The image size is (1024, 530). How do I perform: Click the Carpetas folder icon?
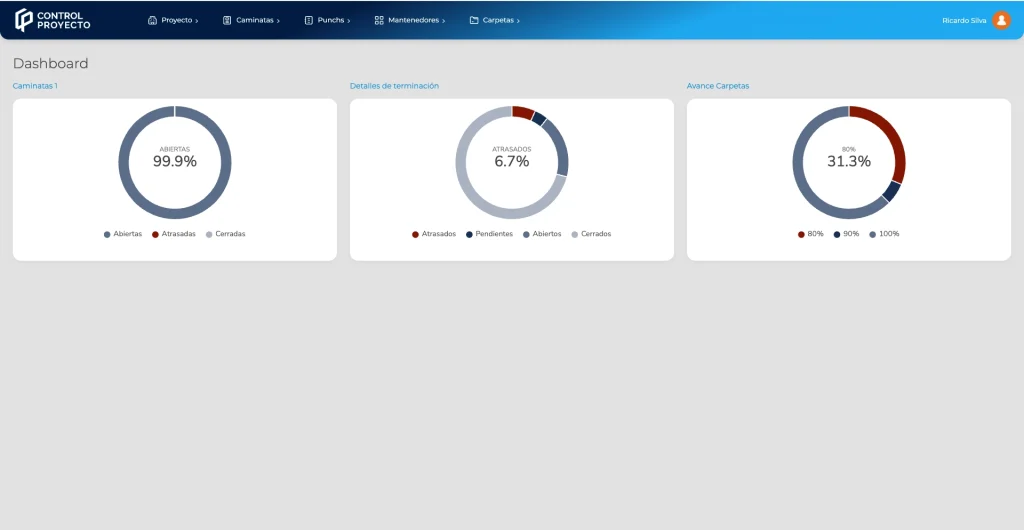[474, 20]
